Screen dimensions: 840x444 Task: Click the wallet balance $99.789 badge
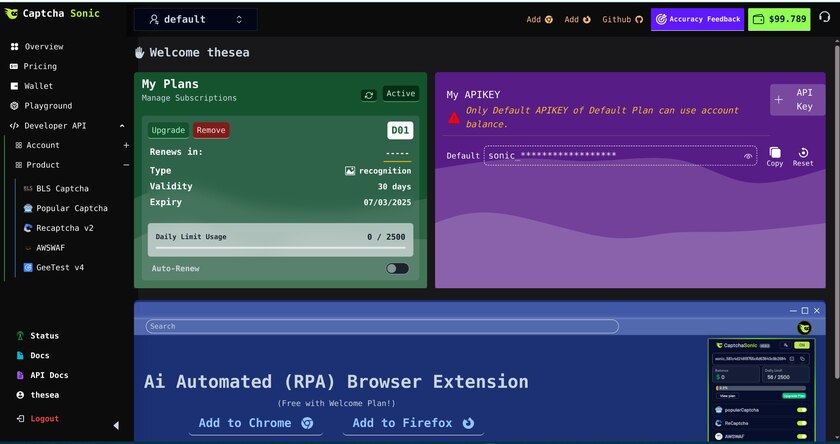pyautogui.click(x=779, y=19)
